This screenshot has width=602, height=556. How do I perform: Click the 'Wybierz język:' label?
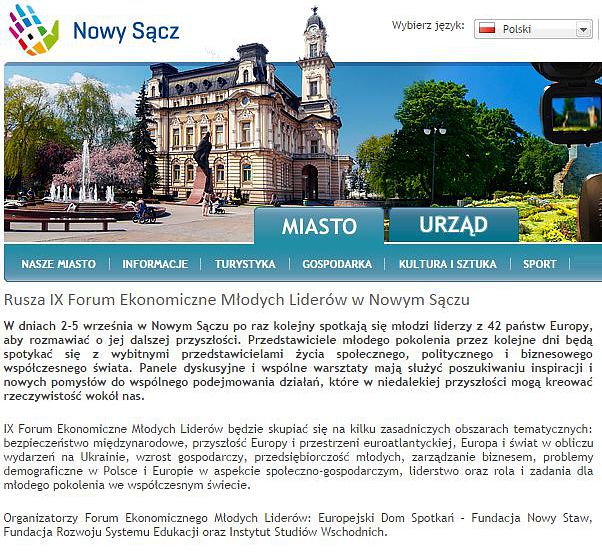(x=428, y=26)
